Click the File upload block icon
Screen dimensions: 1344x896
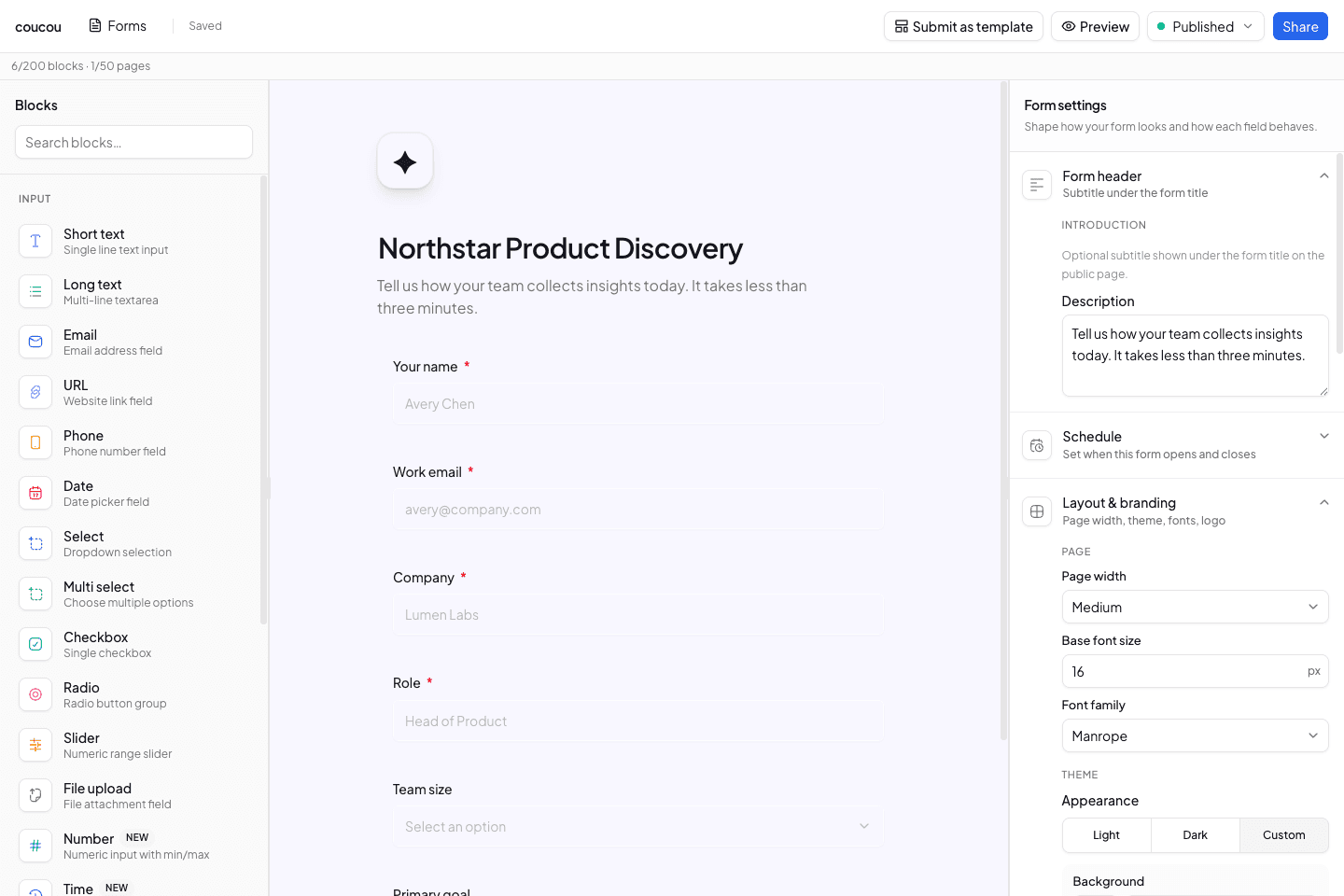coord(35,795)
